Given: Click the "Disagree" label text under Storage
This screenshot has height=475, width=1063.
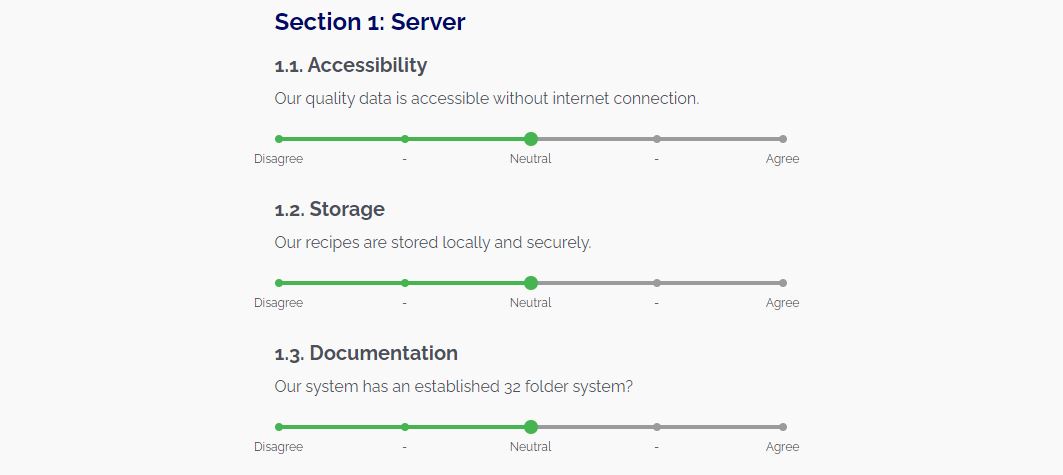Looking at the screenshot, I should (278, 303).
